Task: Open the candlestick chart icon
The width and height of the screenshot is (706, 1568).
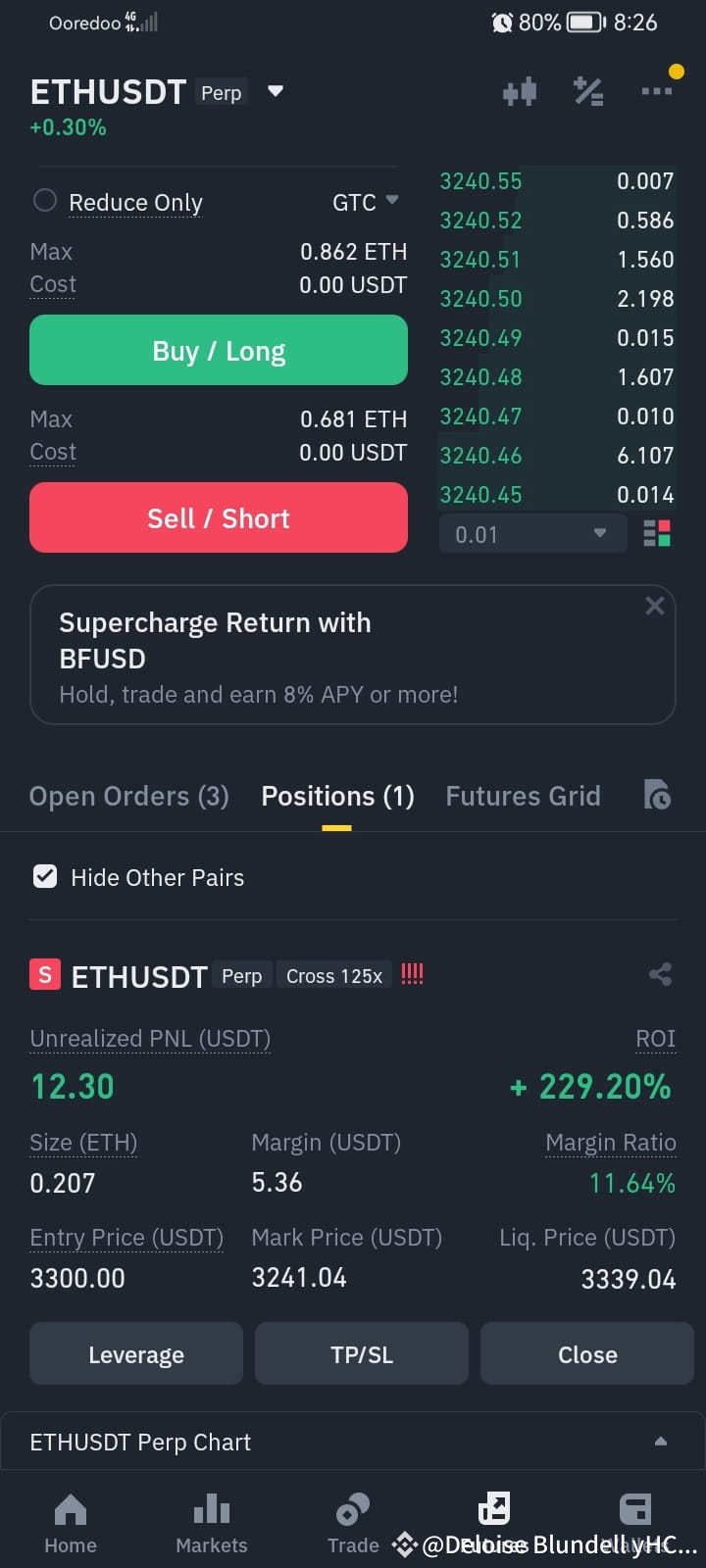Action: 520,92
